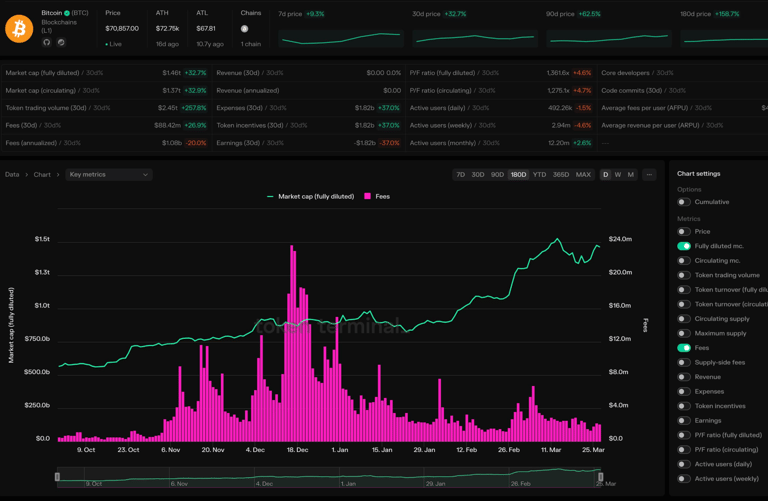Viewport: 768px width, 501px height.
Task: Enable the Expenses metric toggle
Action: (684, 391)
